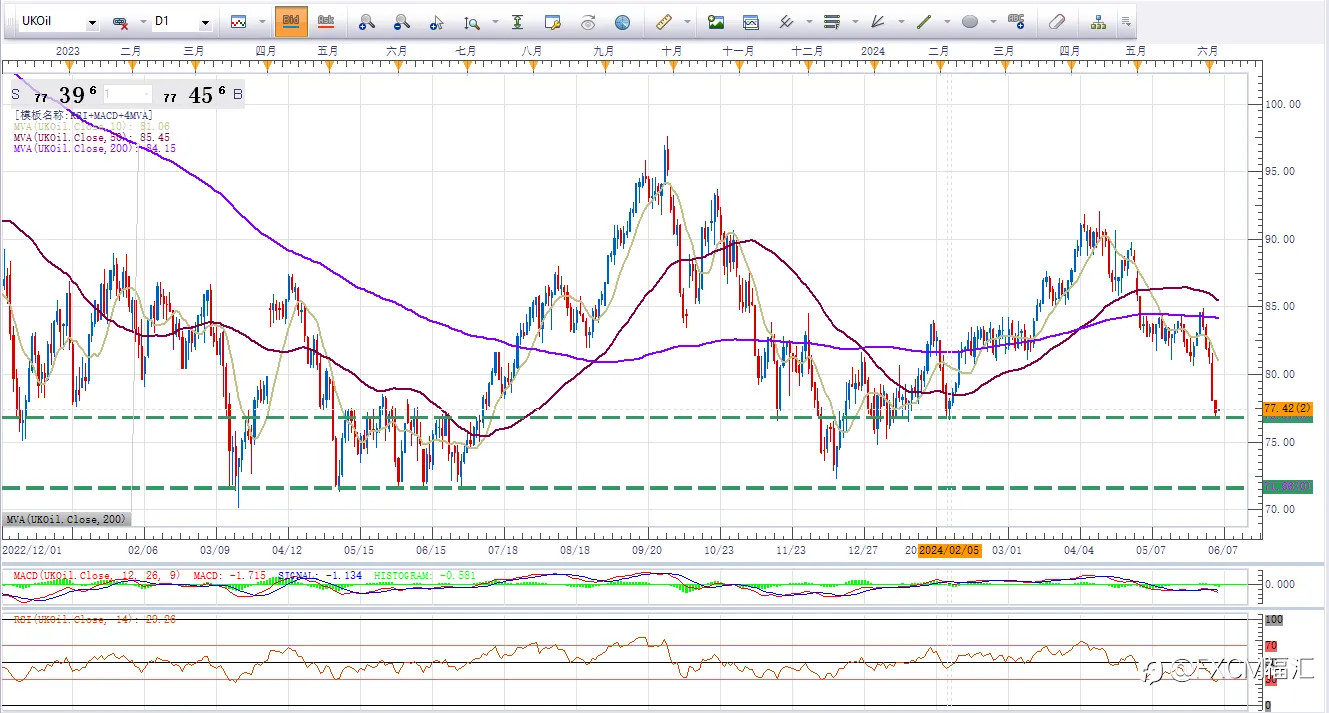Select the eraser tool
This screenshot has height=713, width=1329.
pos(1057,21)
